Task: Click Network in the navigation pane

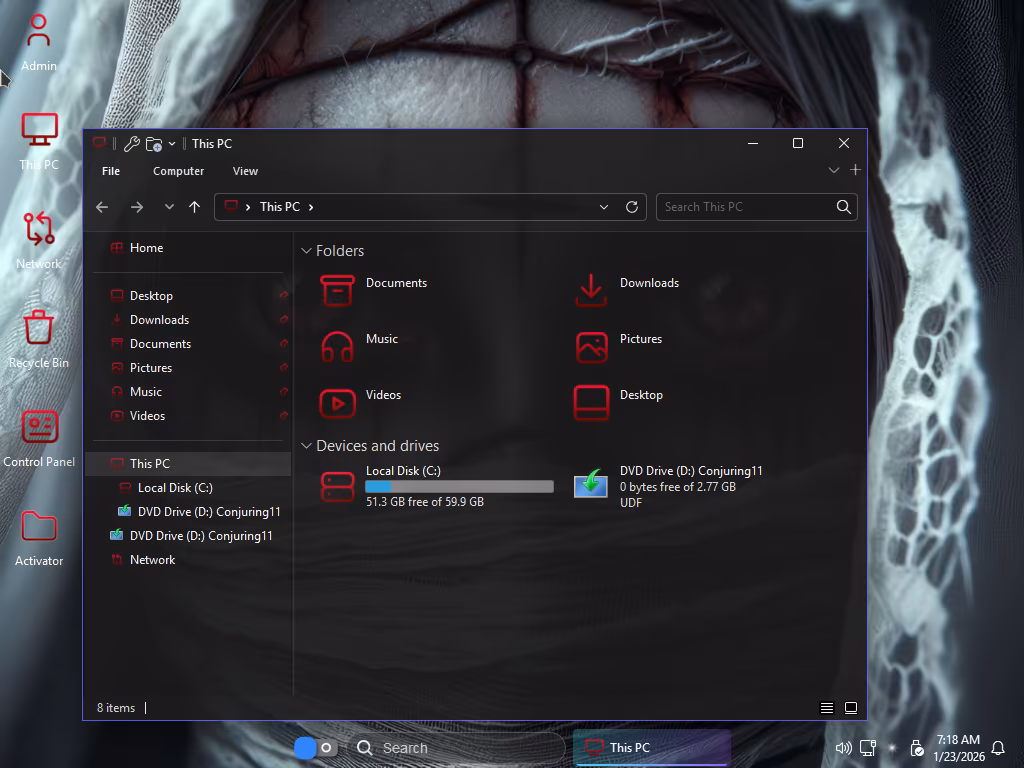Action: pos(152,560)
